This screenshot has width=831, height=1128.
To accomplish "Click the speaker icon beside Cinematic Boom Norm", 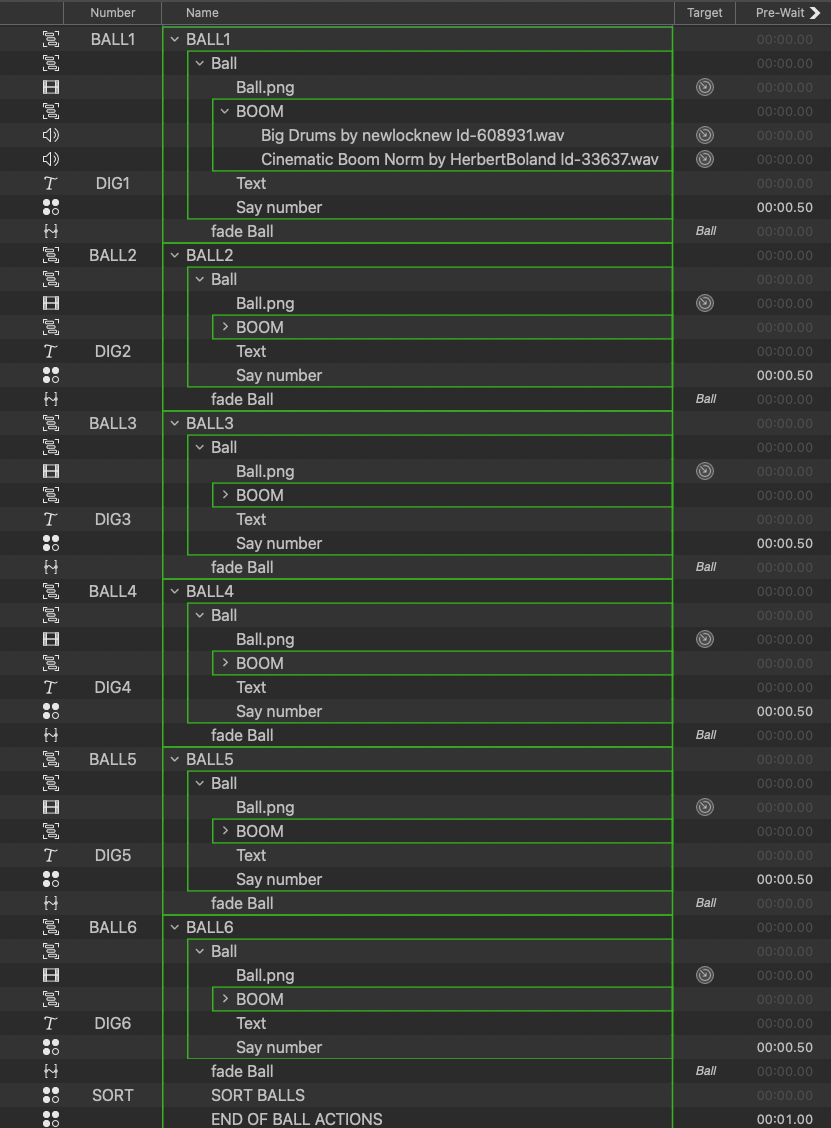I will click(51, 159).
